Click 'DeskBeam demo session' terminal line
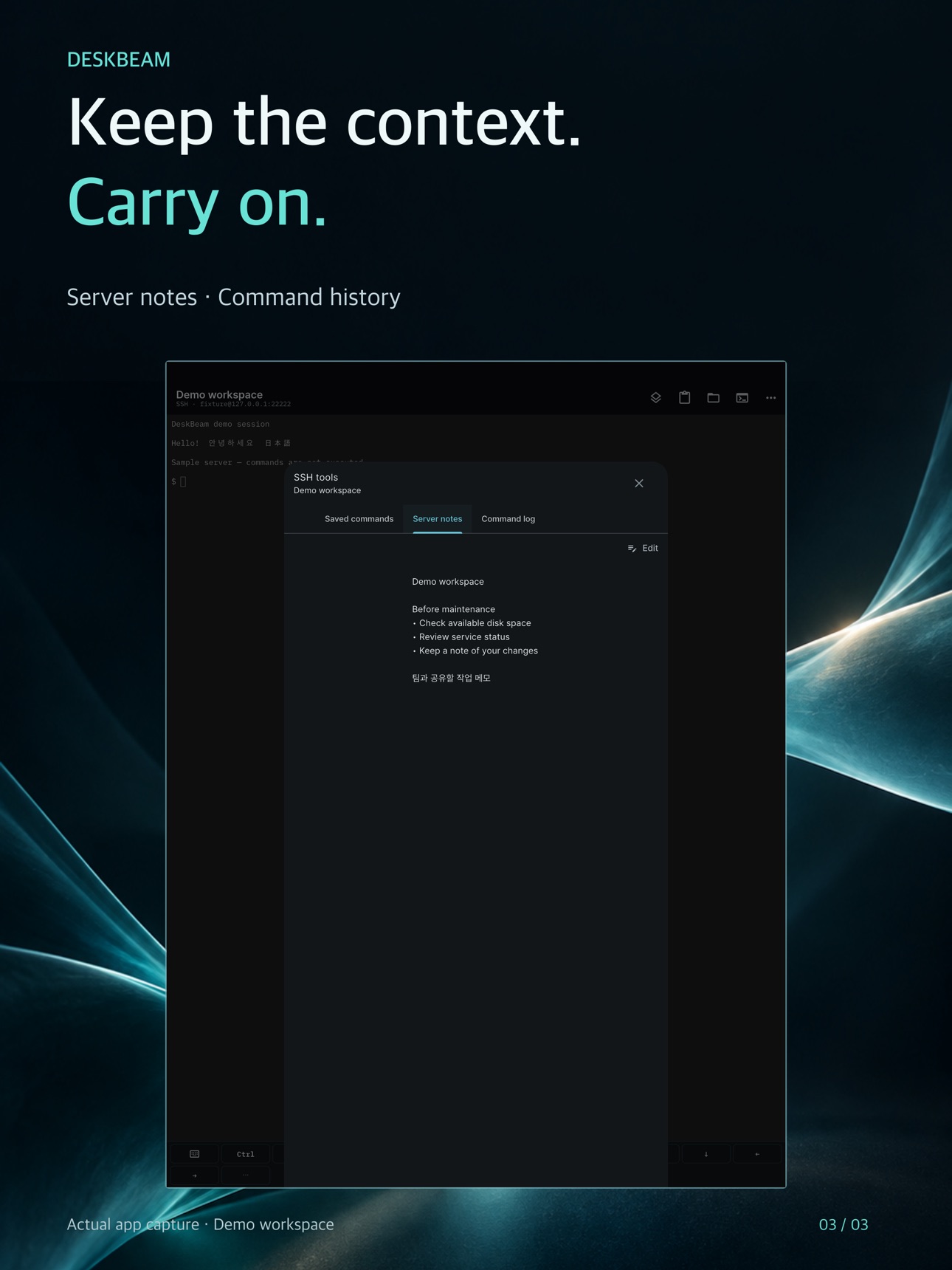Screen dimensions: 952x1270 [x=221, y=425]
